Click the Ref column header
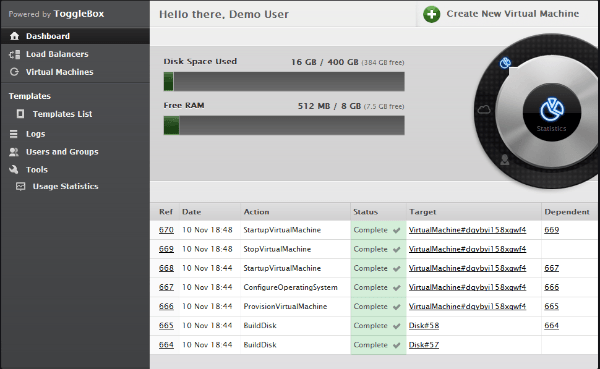 (x=166, y=212)
